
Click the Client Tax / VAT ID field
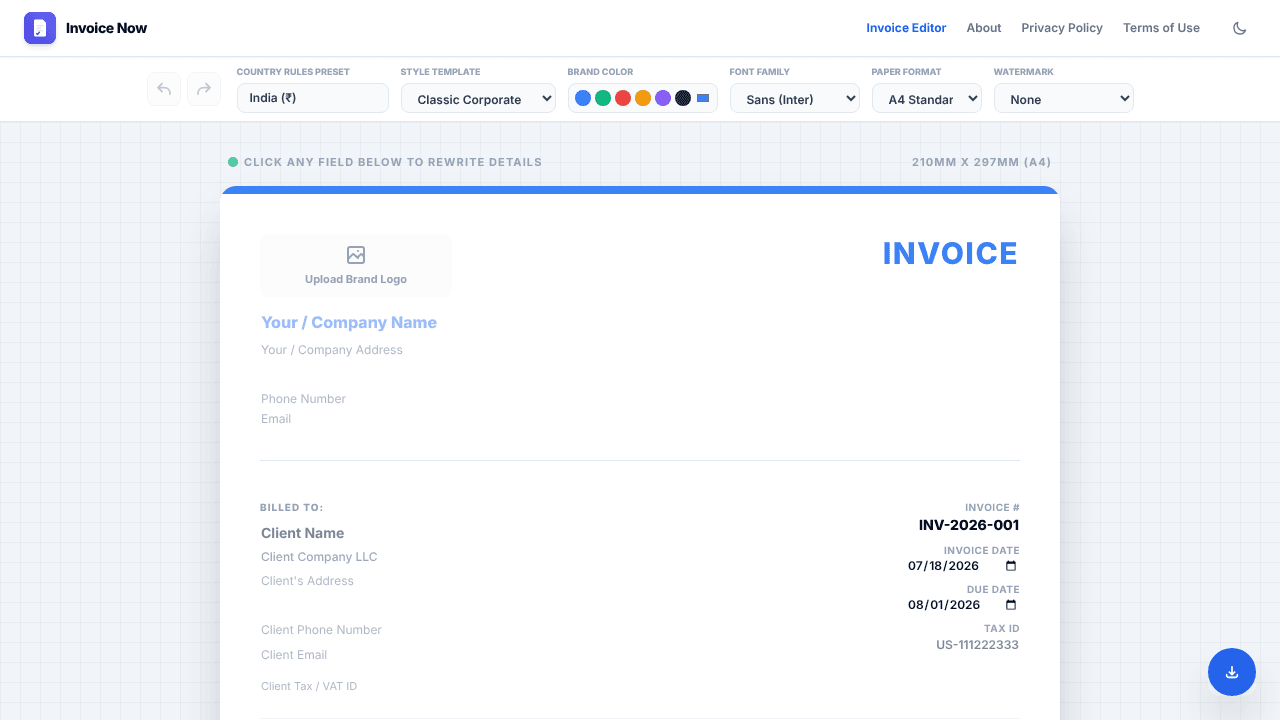coord(309,686)
